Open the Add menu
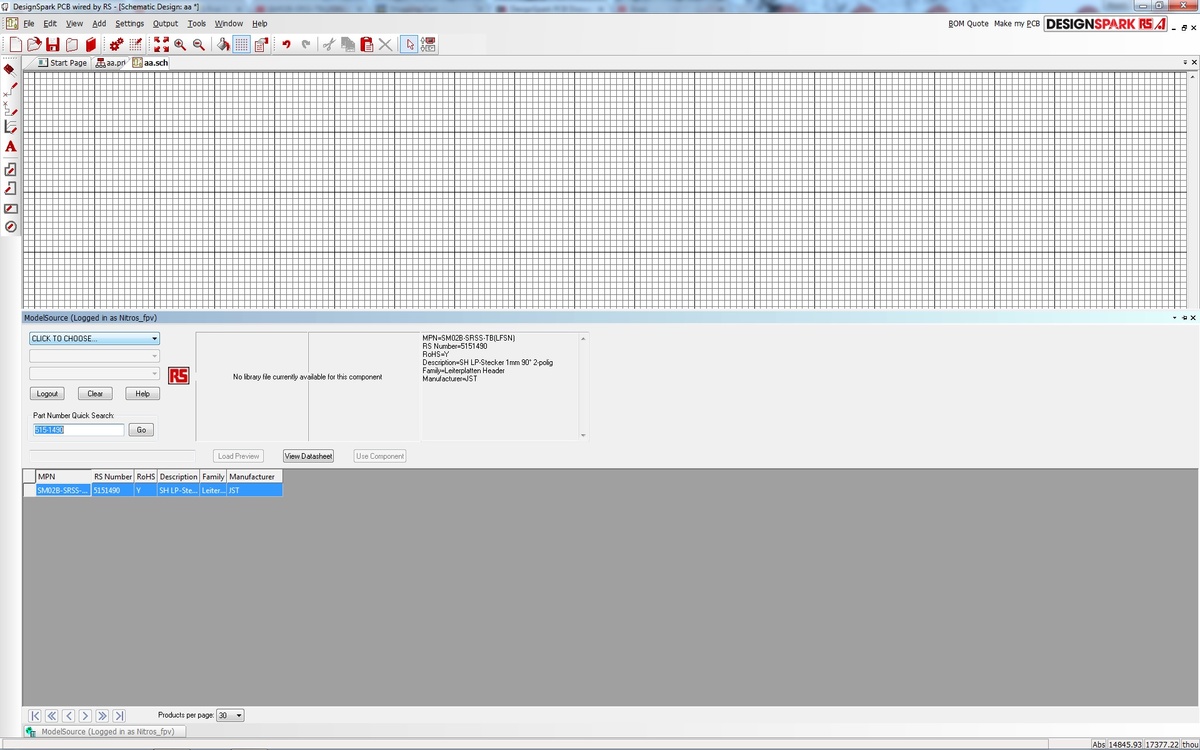The image size is (1200, 750). tap(99, 23)
